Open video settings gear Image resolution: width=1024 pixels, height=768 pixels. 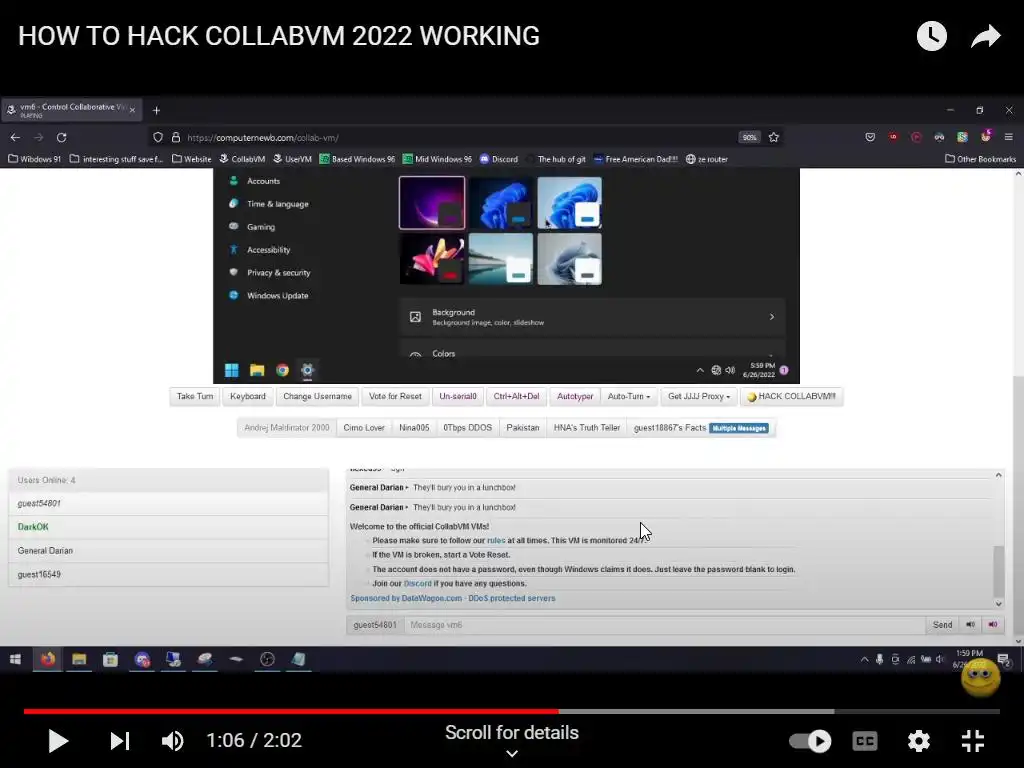[918, 741]
